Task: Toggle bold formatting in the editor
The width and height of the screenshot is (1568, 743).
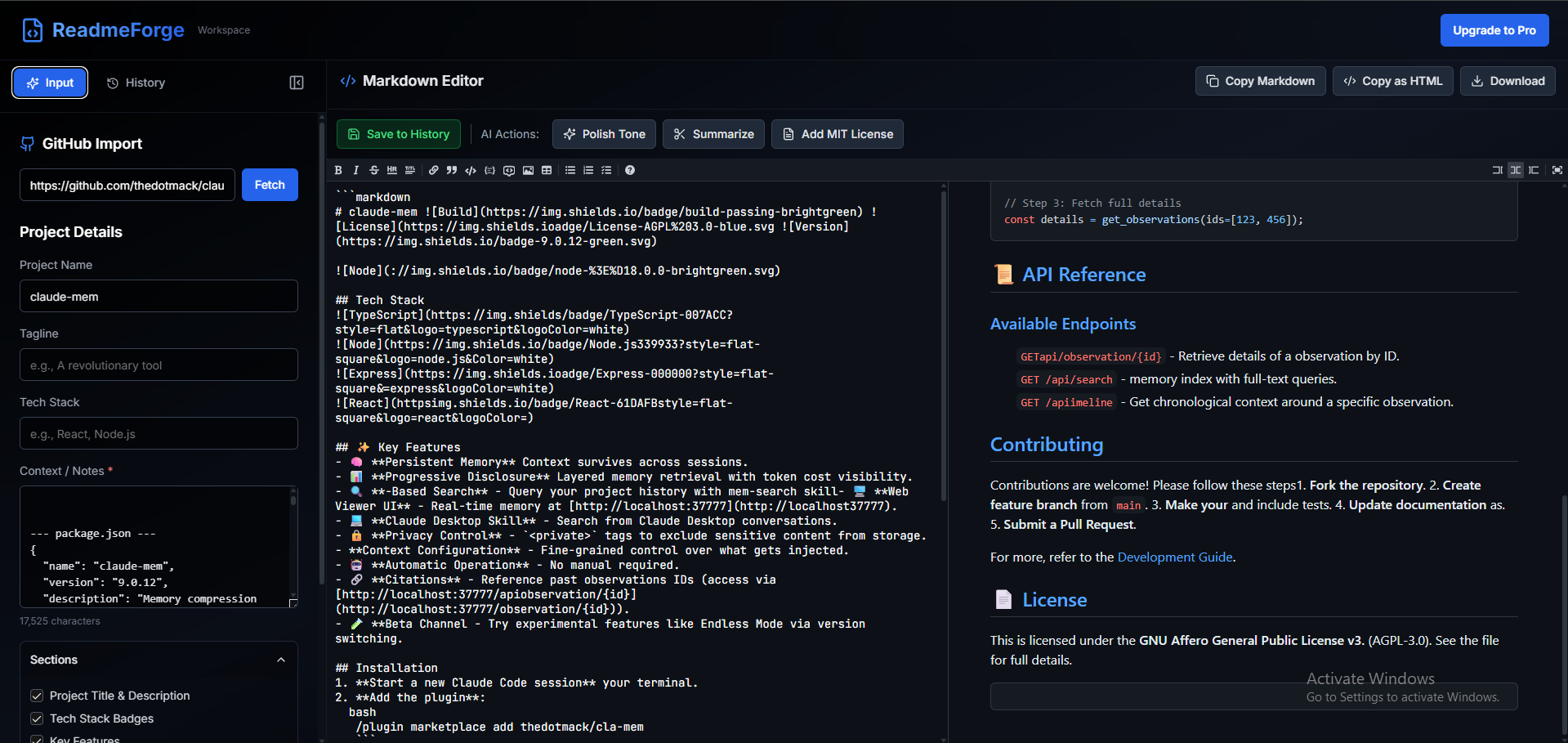Action: 338,170
